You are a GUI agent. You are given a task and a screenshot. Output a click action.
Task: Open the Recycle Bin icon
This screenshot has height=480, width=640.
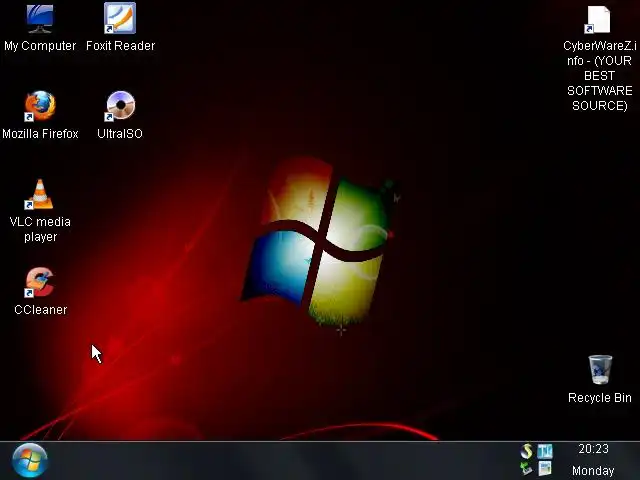[x=600, y=370]
